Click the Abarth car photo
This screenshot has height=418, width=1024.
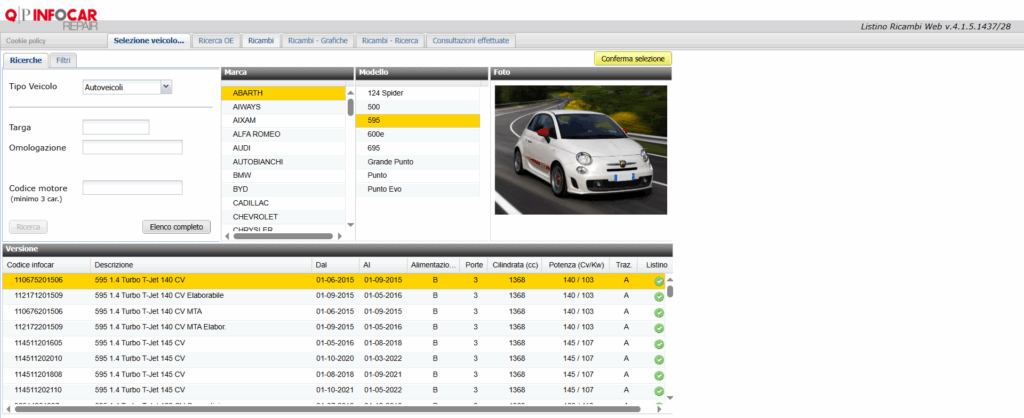[x=581, y=150]
